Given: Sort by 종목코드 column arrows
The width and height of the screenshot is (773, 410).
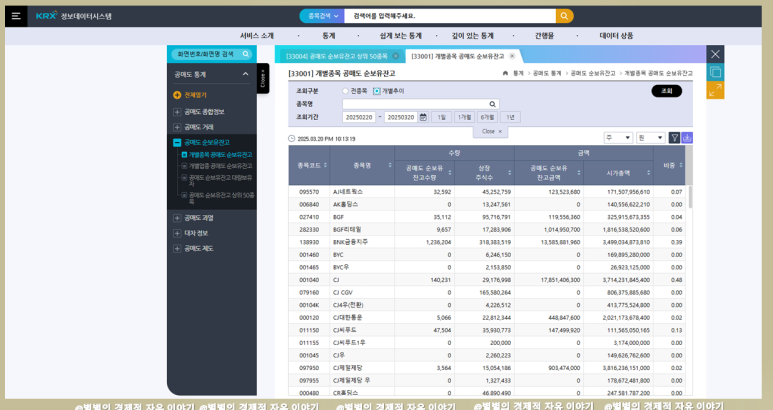Looking at the screenshot, I should (x=325, y=165).
